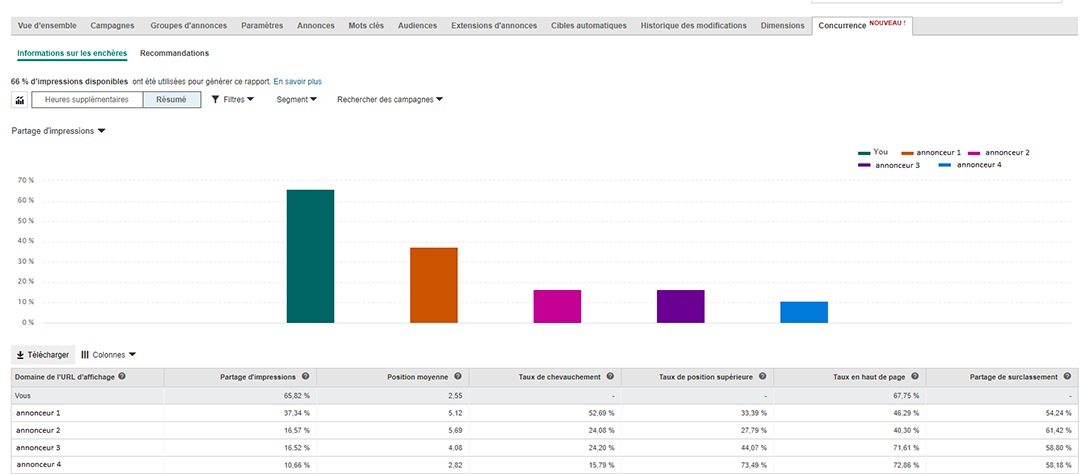This screenshot has width=1080, height=474.
Task: Click the chart view icon button
Action: [19, 100]
